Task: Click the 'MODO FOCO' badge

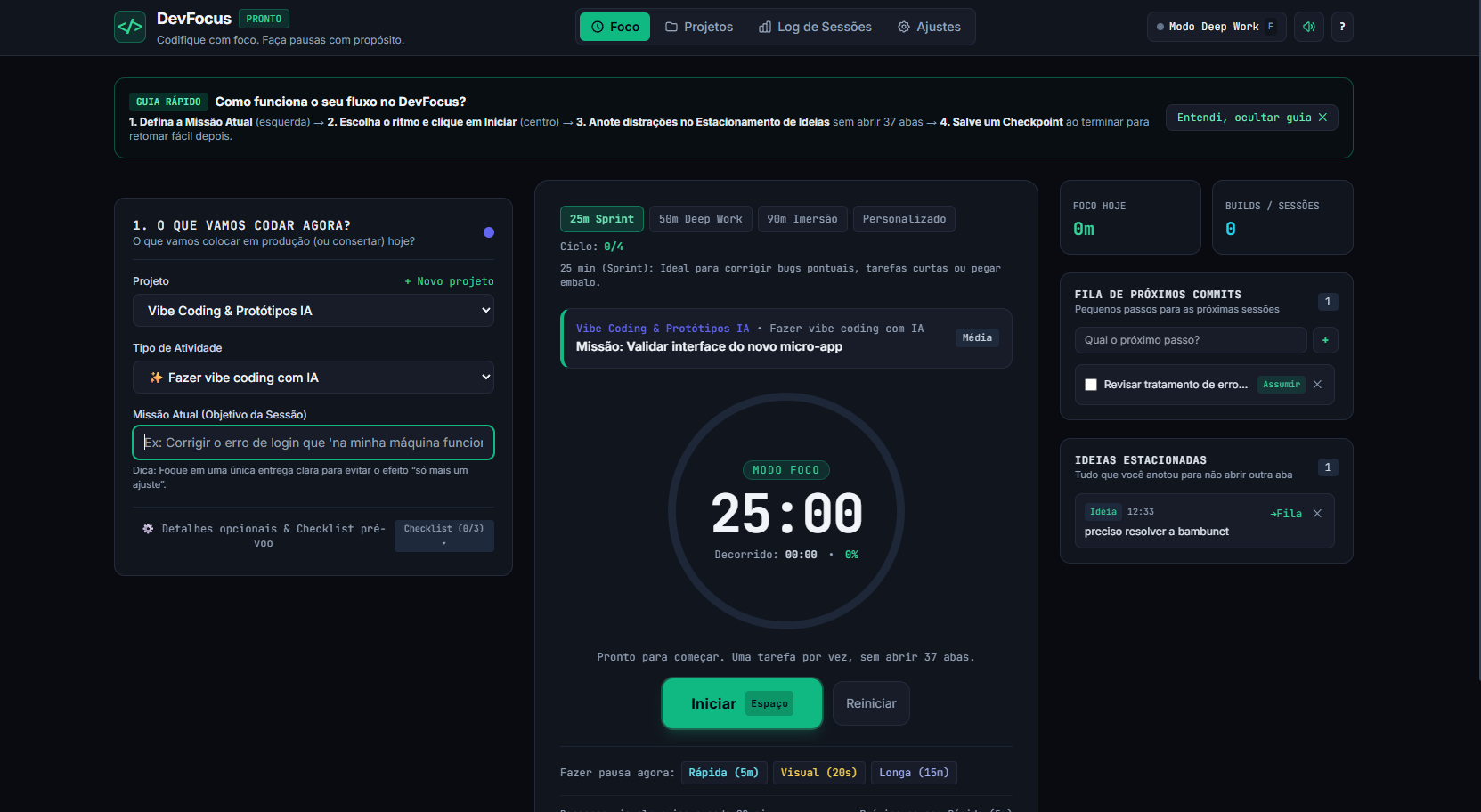Action: click(785, 470)
